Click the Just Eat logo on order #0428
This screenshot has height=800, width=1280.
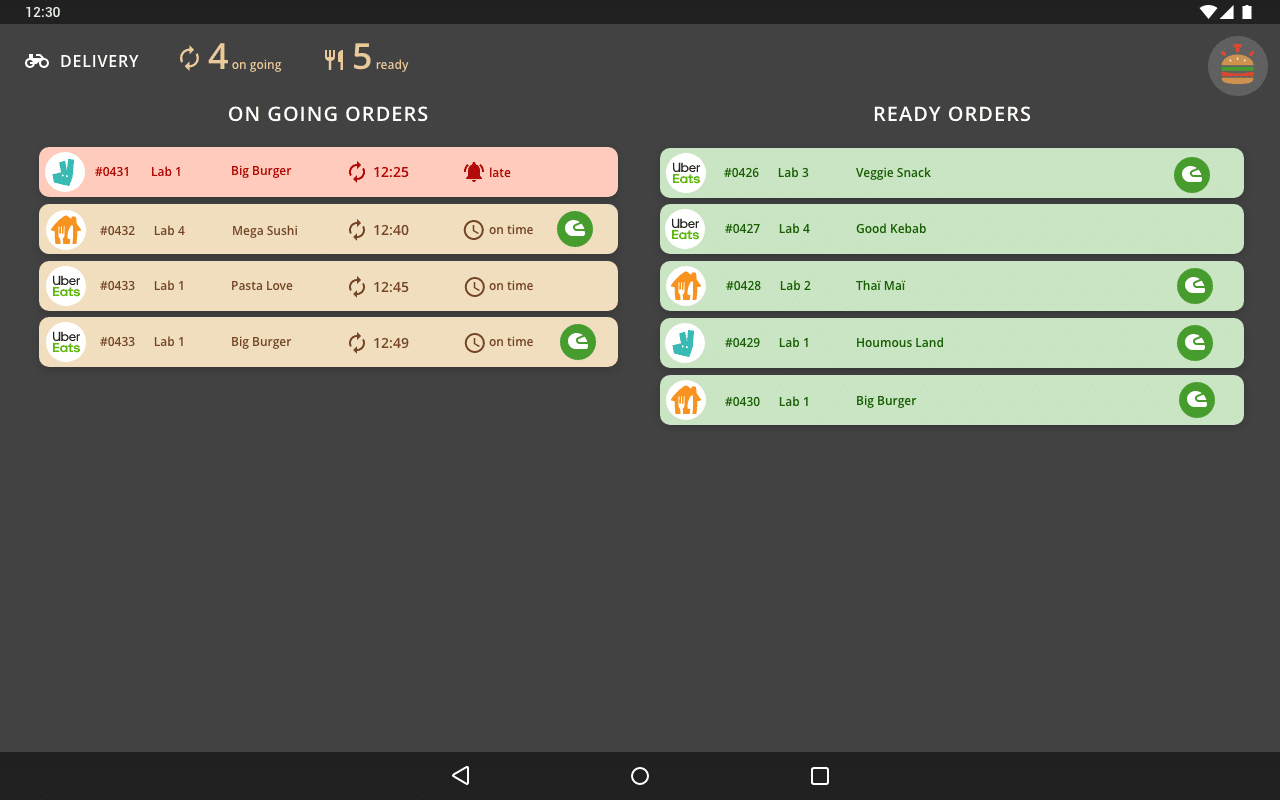coord(686,286)
